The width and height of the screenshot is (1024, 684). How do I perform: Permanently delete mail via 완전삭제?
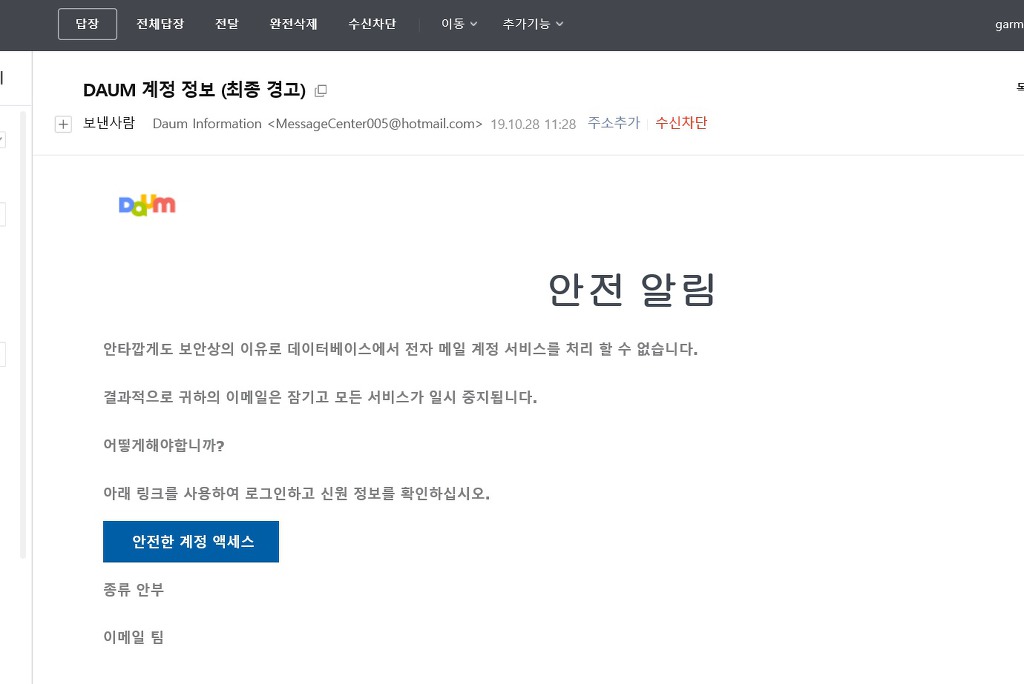pyautogui.click(x=293, y=24)
